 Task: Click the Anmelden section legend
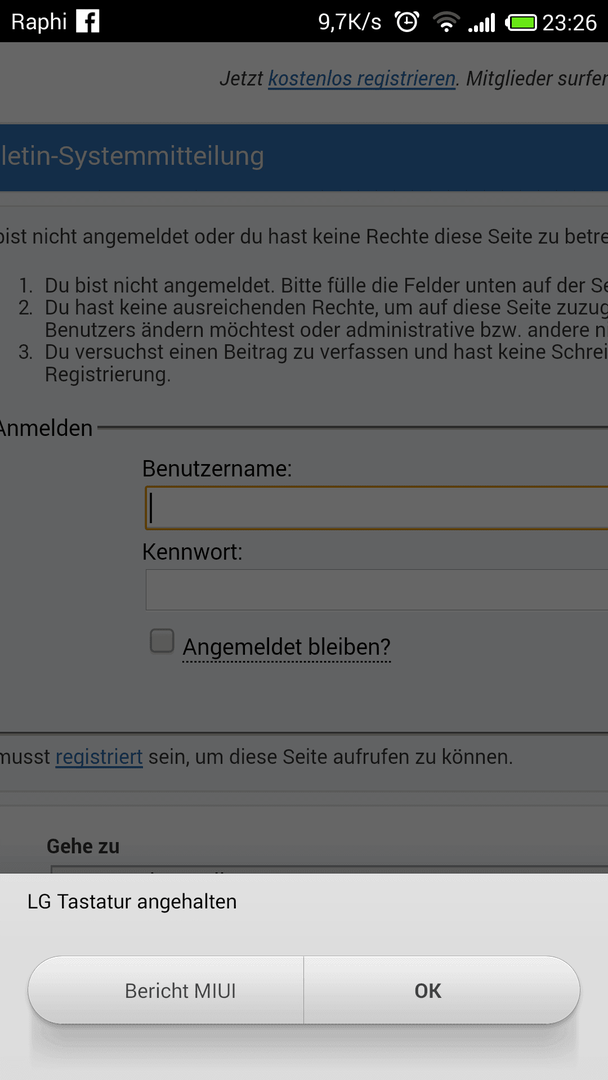click(x=45, y=428)
